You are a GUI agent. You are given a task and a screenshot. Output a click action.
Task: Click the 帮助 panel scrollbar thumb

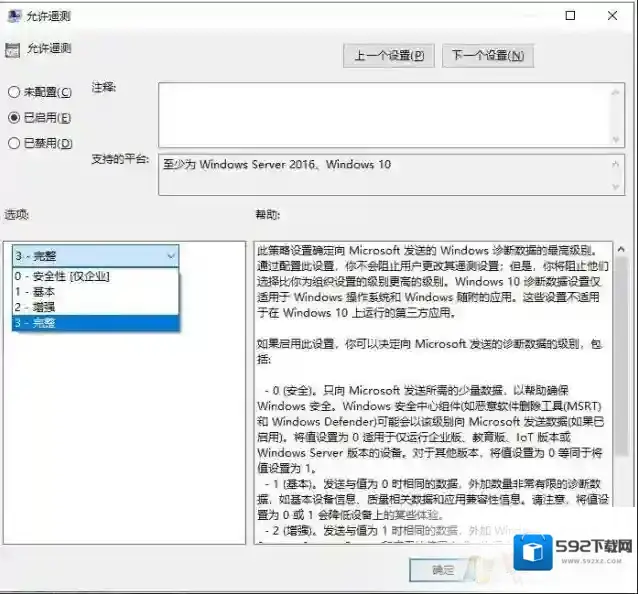click(621, 350)
